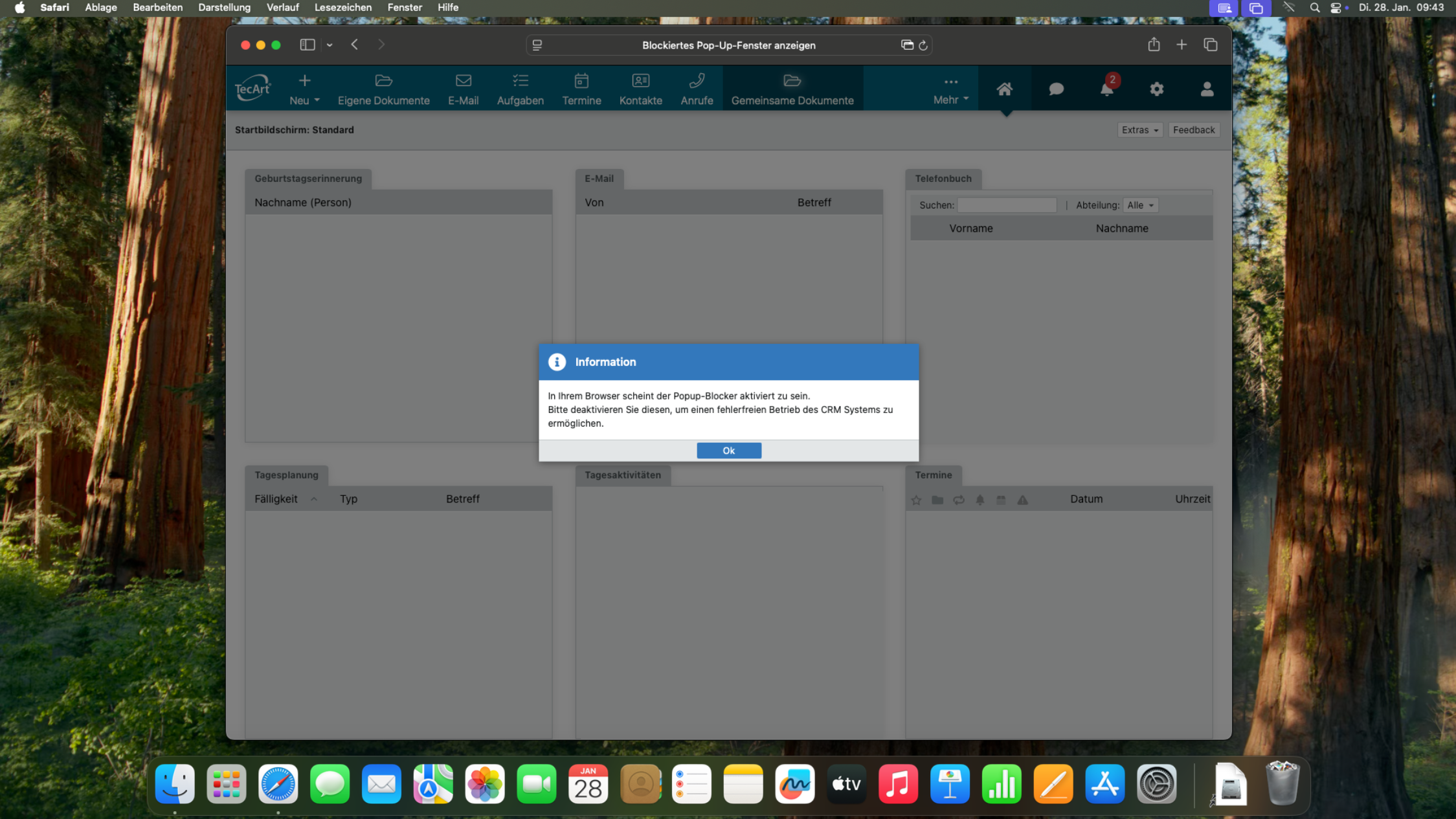
Task: Open the Kontakte contacts module
Action: pos(640,89)
